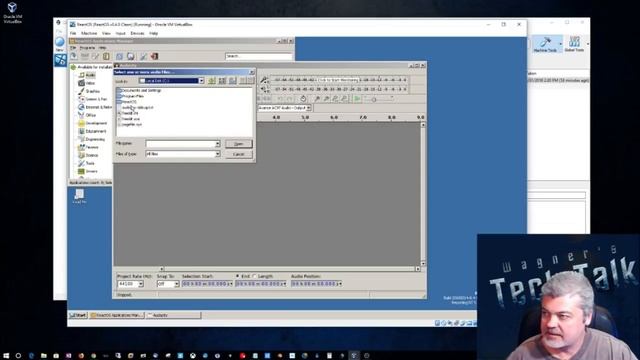Open the ReactOS folder in file list
640x360 pixels.
127,102
